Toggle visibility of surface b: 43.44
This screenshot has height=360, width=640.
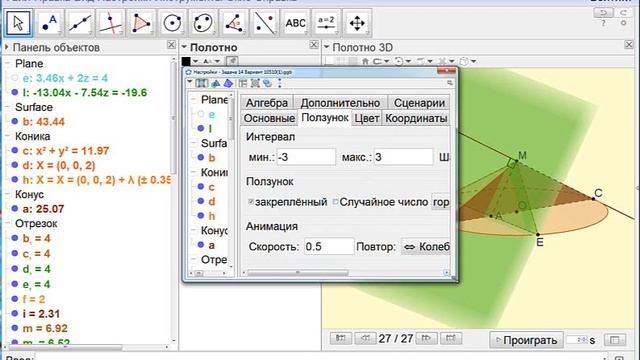click(x=15, y=121)
